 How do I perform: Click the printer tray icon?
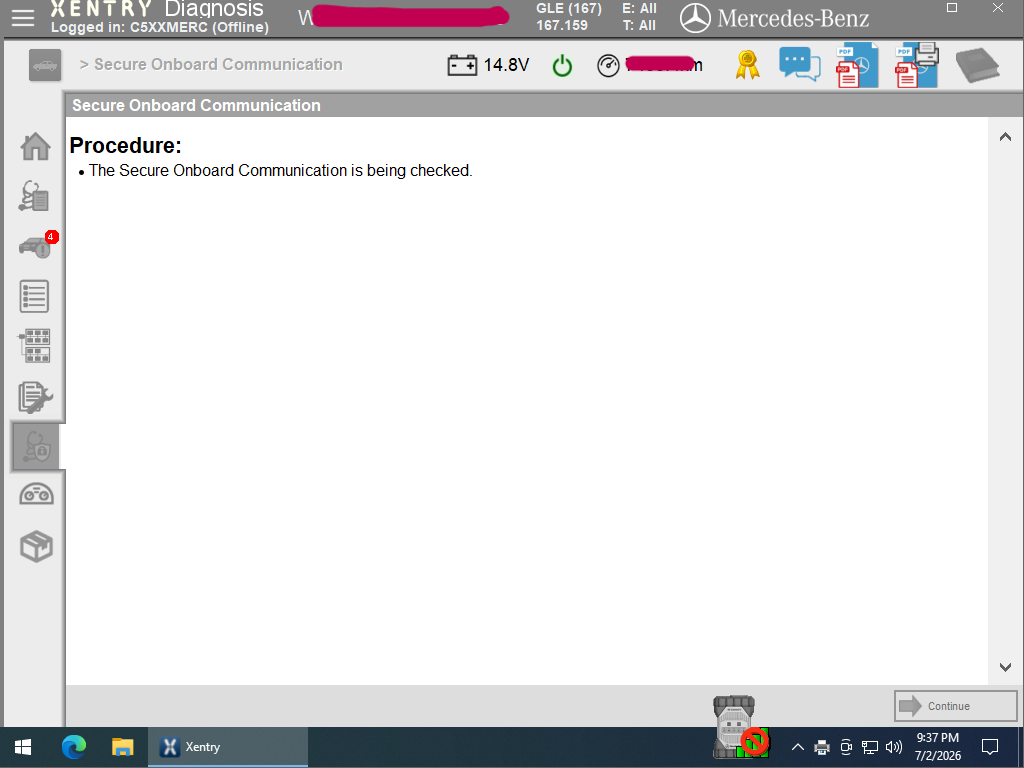pyautogui.click(x=822, y=747)
